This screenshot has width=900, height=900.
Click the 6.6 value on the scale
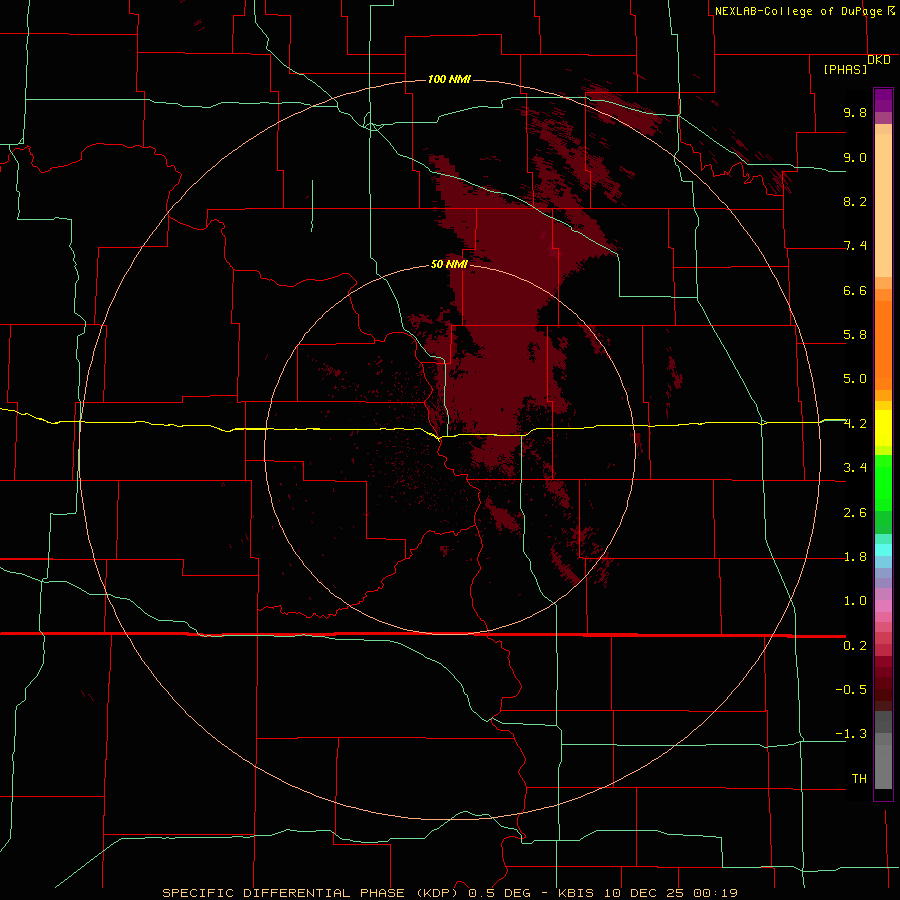(x=855, y=290)
